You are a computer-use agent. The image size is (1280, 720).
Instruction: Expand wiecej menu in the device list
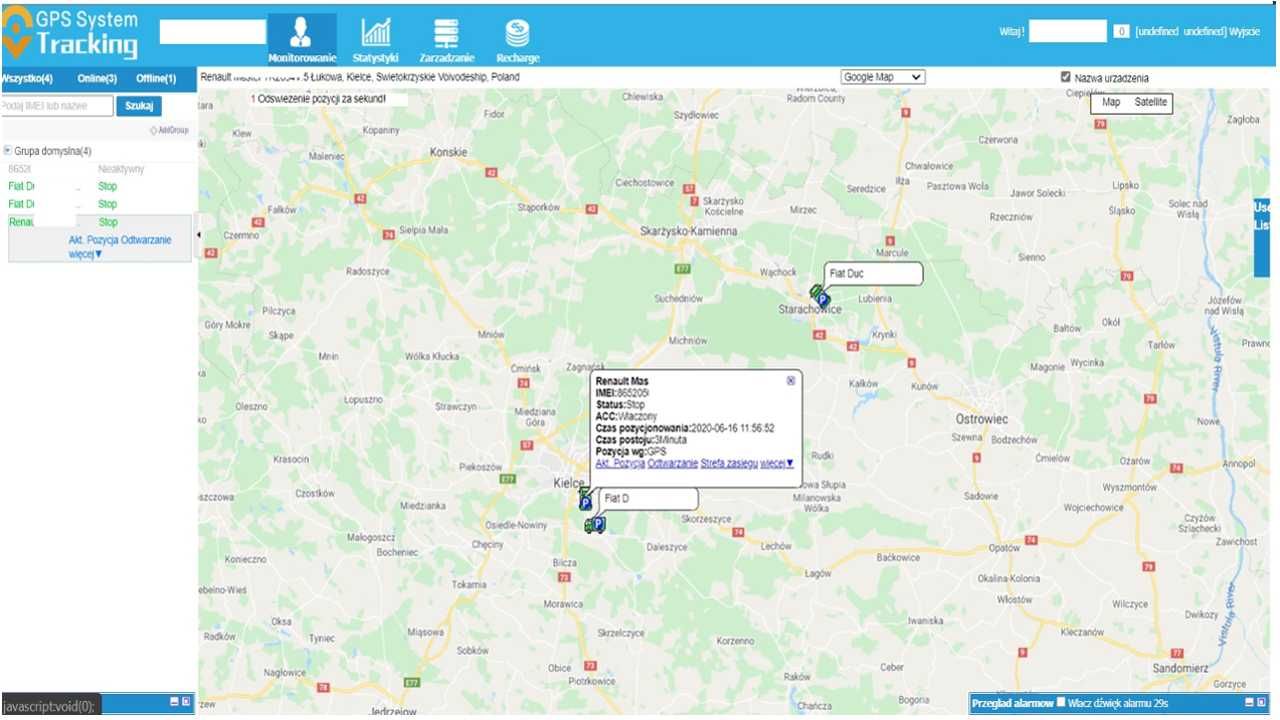coord(86,254)
